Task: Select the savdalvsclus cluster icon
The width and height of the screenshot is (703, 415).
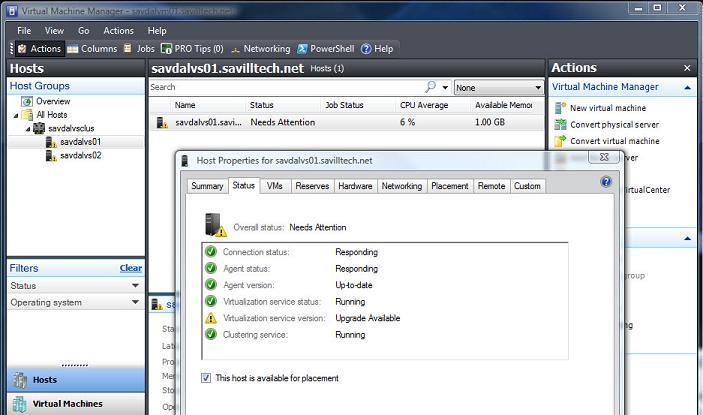Action: click(39, 128)
